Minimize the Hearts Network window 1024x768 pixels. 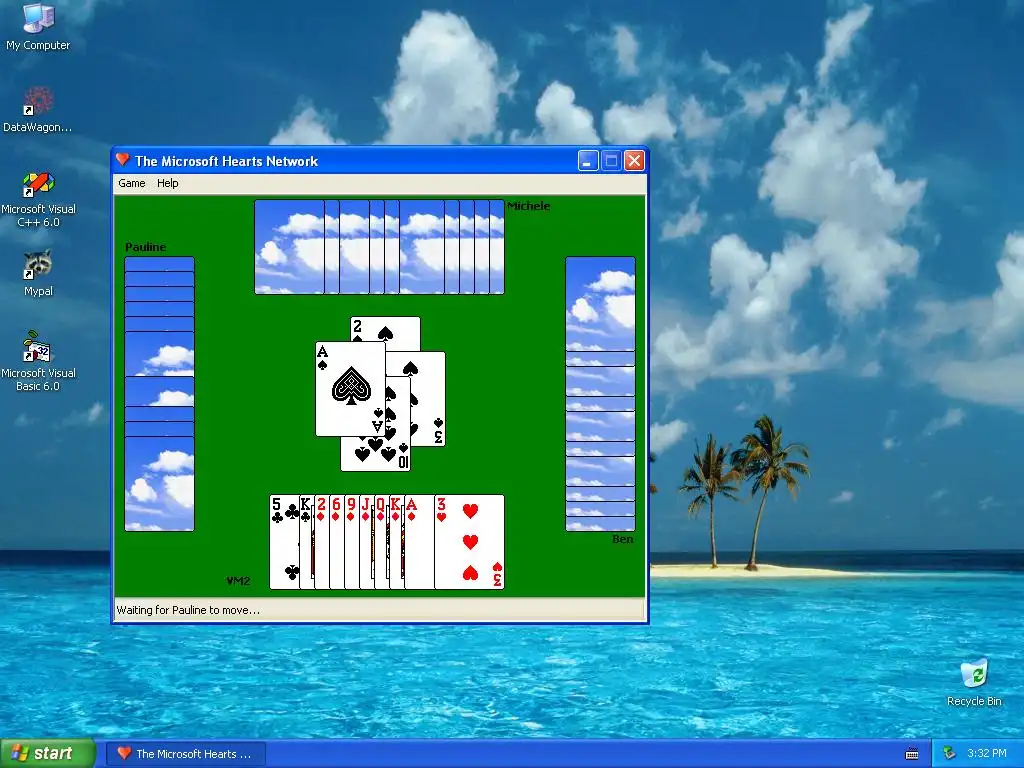[588, 161]
